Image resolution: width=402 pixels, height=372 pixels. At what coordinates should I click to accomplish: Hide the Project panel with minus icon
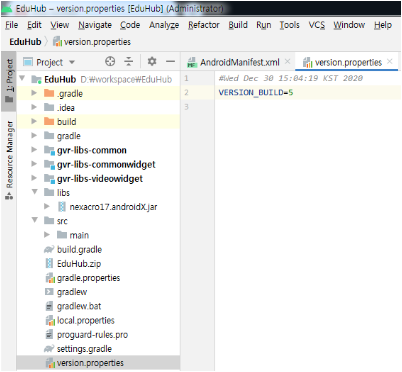click(x=170, y=62)
